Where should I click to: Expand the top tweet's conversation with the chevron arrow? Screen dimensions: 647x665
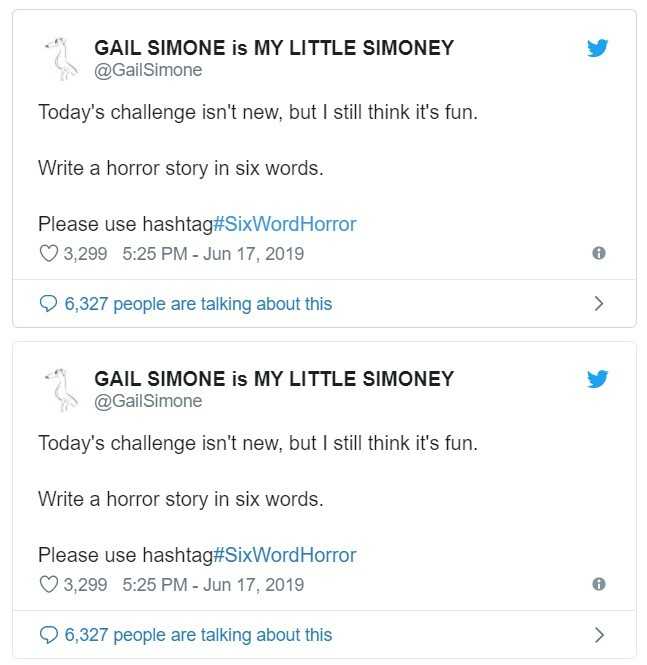[599, 304]
